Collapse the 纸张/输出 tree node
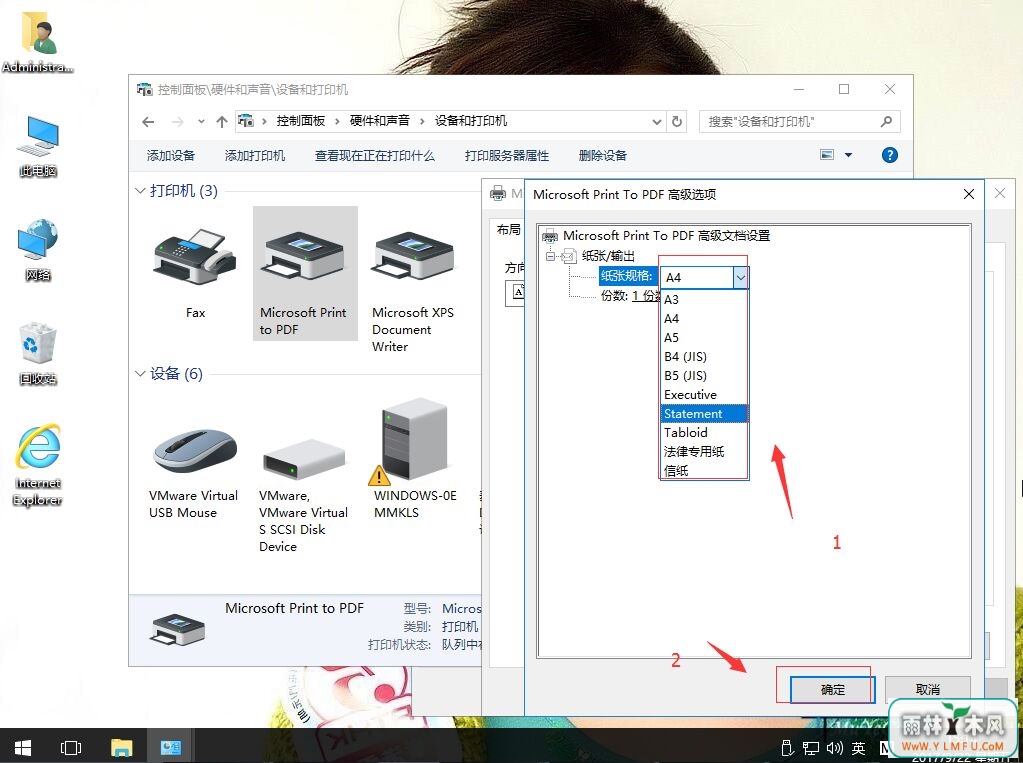This screenshot has height=763, width=1023. pos(551,256)
